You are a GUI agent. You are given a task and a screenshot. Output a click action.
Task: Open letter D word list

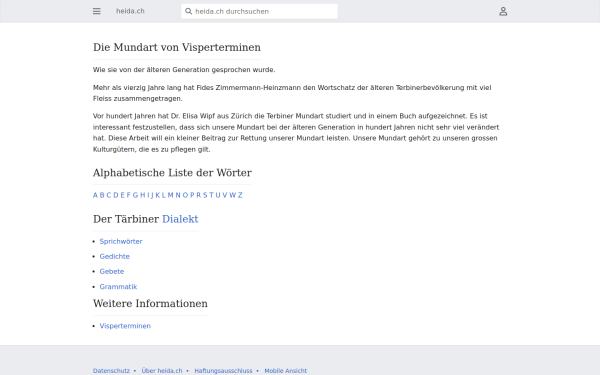[x=116, y=195]
